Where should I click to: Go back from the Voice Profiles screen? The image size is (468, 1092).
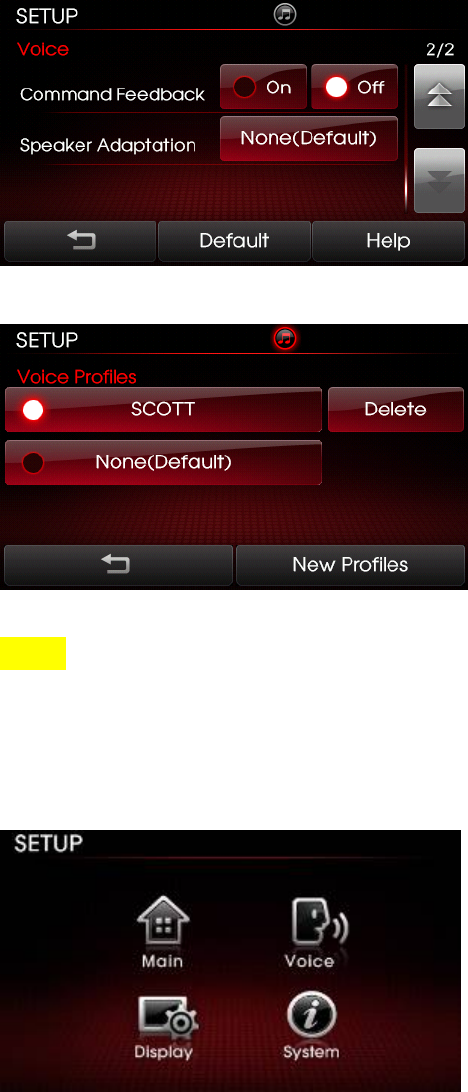point(118,565)
